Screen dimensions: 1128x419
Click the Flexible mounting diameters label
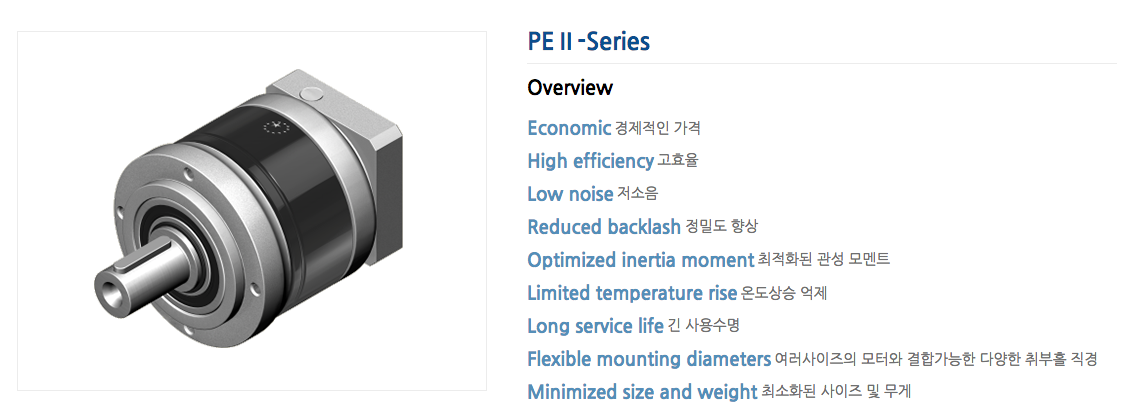pos(649,359)
